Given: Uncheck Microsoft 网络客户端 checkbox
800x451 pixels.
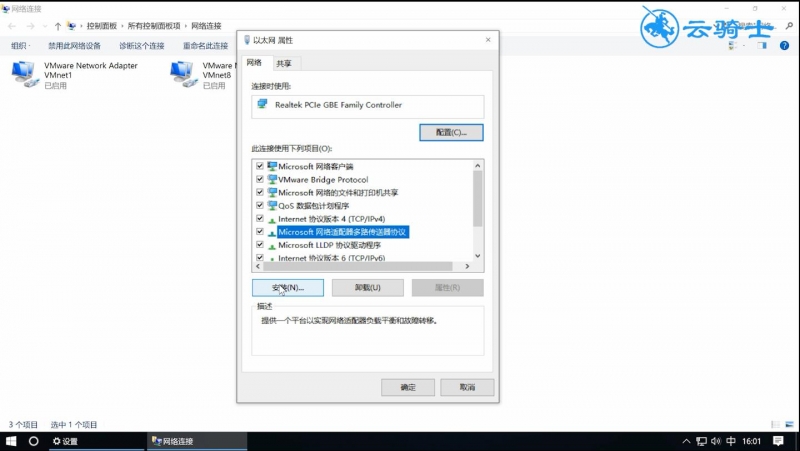Looking at the screenshot, I should 260,166.
